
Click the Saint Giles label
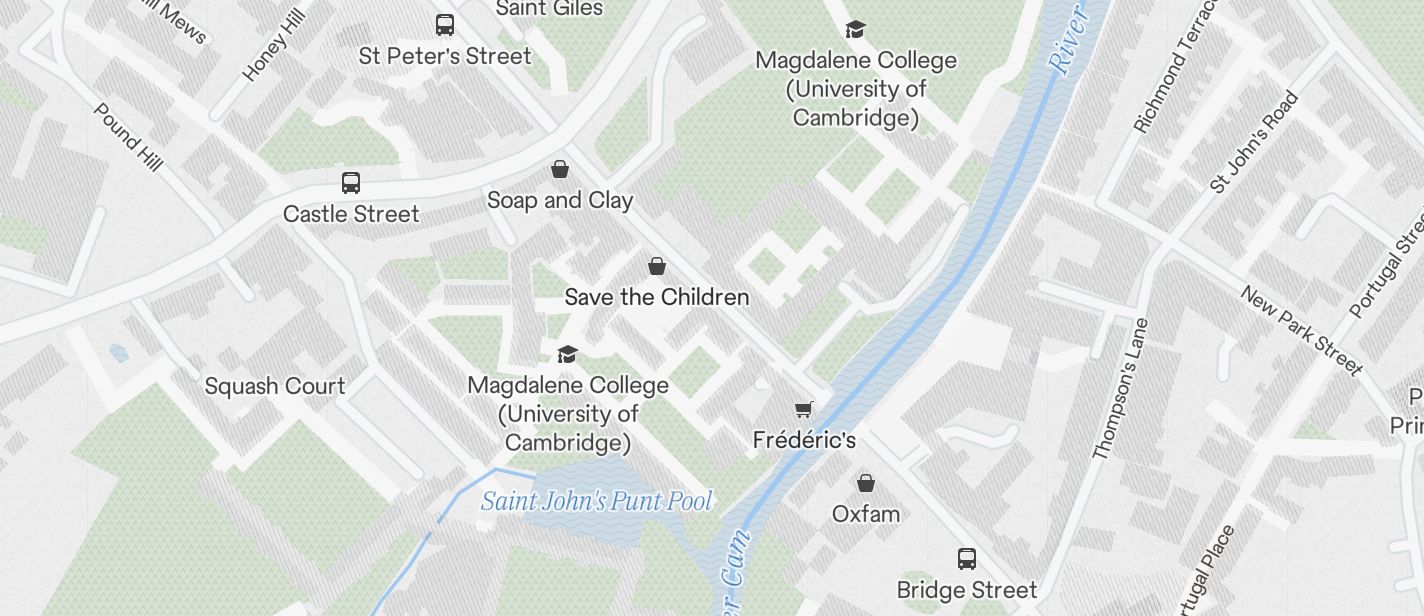coord(550,8)
